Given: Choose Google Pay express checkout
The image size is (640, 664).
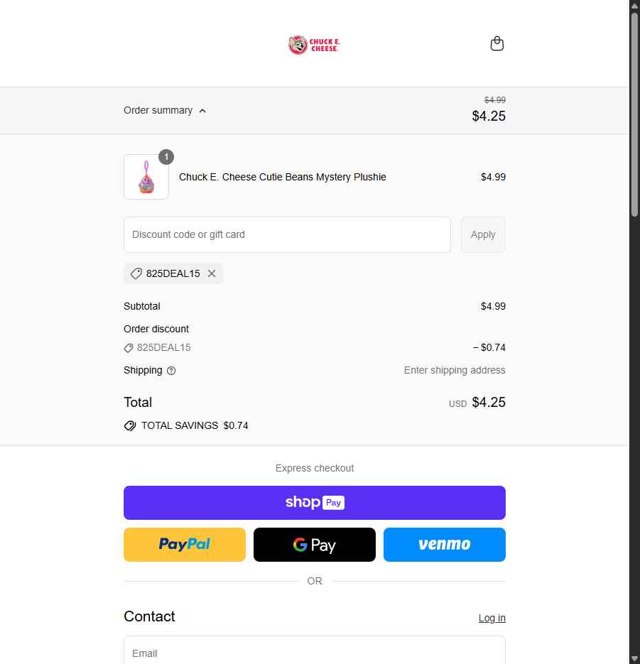Looking at the screenshot, I should tap(314, 545).
